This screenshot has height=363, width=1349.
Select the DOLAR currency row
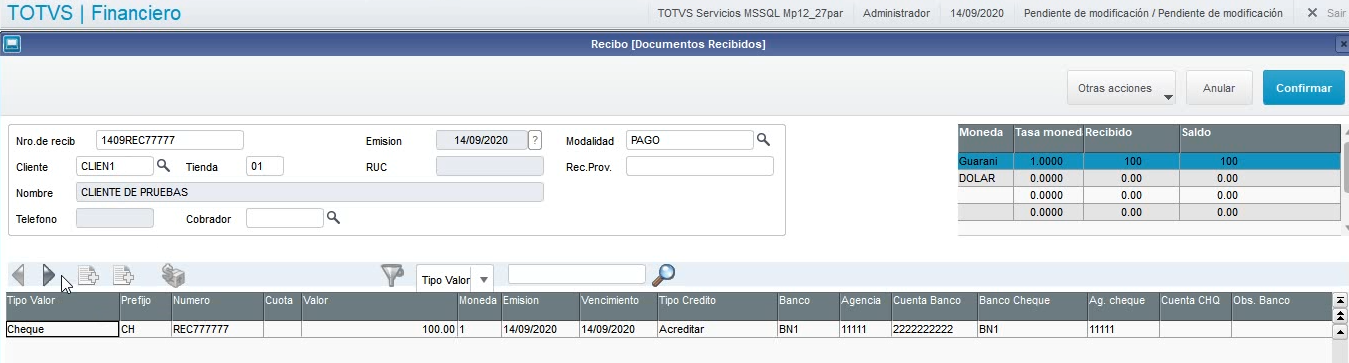point(1148,178)
